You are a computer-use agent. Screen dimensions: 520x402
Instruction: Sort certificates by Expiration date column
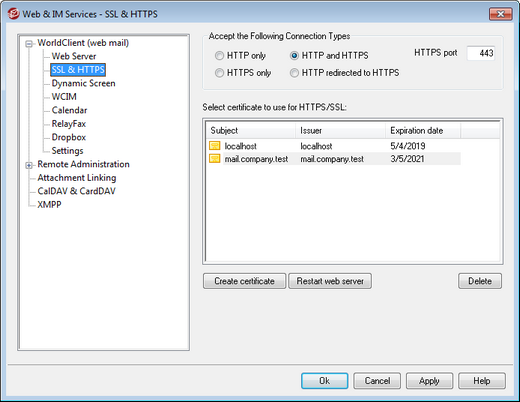tap(423, 130)
